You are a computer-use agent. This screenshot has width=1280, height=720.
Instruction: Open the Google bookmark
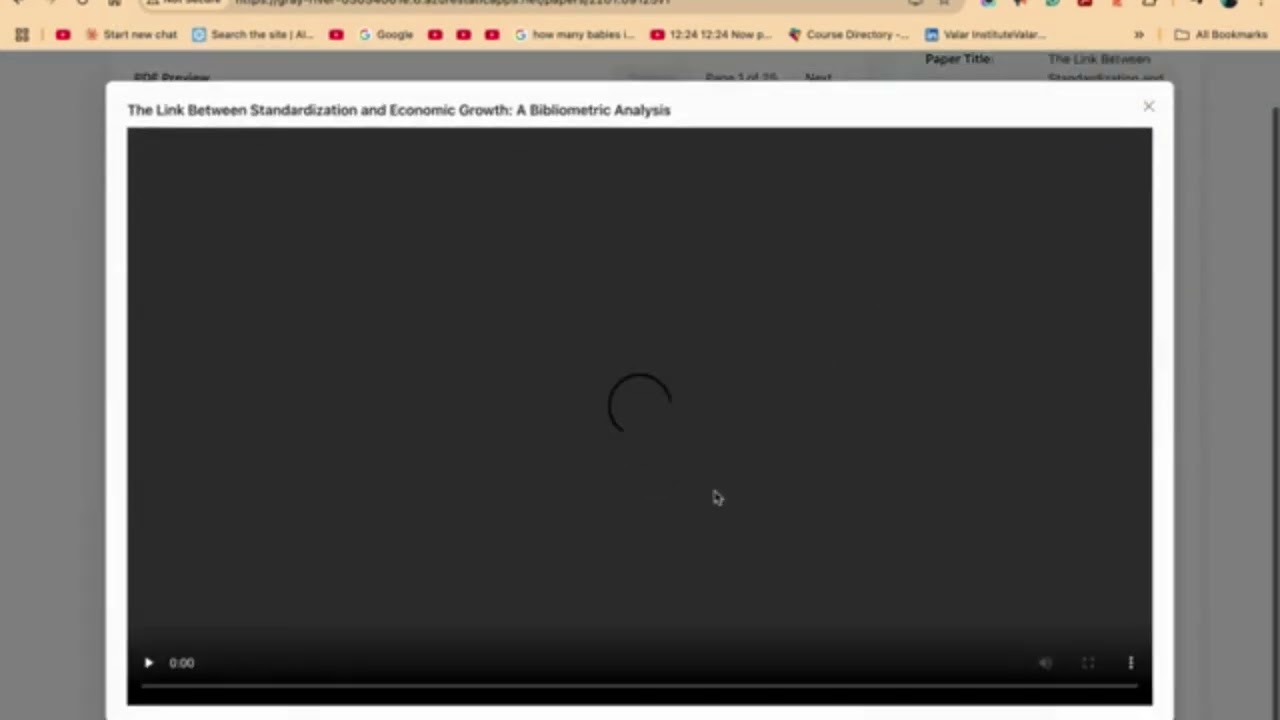[x=386, y=35]
